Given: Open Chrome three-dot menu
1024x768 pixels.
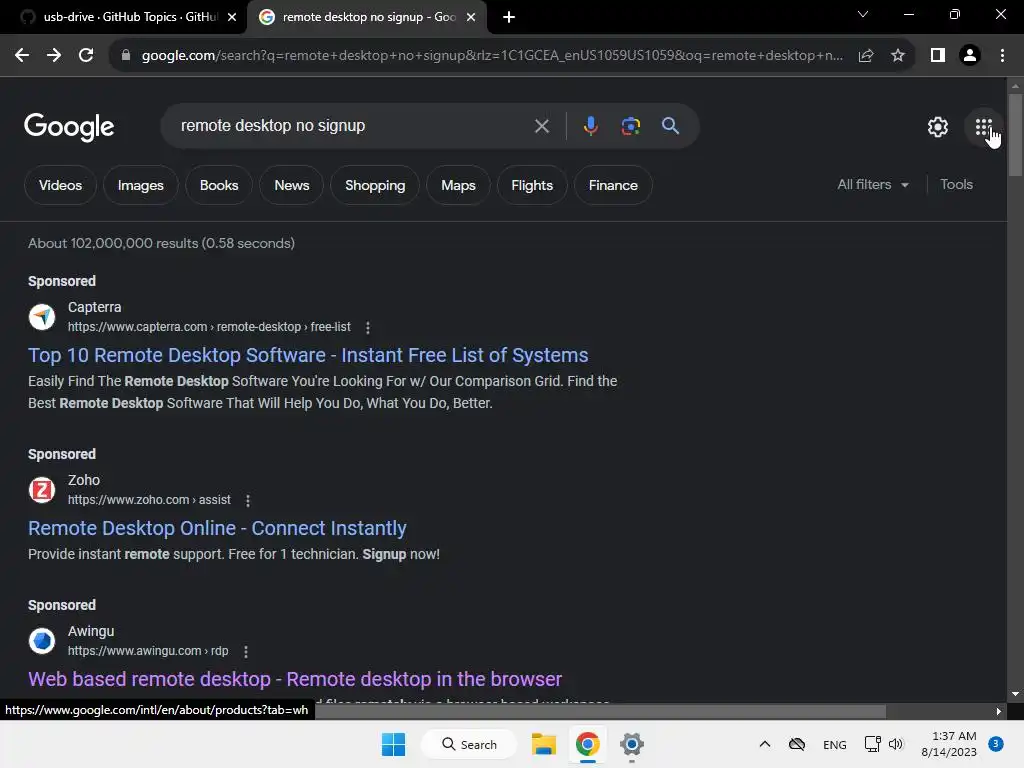Looking at the screenshot, I should point(1002,55).
